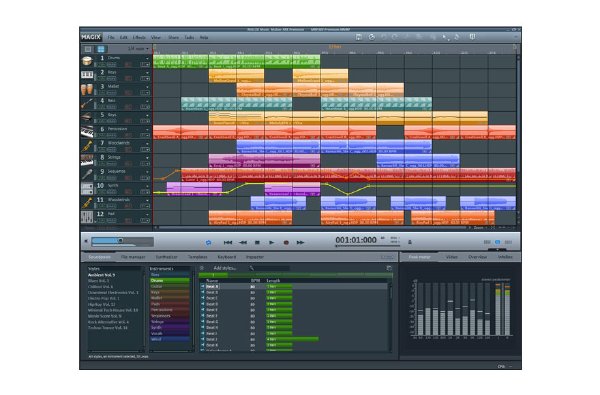This screenshot has width=600, height=395.
Task: Click the conga drums icon on track 3
Action: point(87,90)
